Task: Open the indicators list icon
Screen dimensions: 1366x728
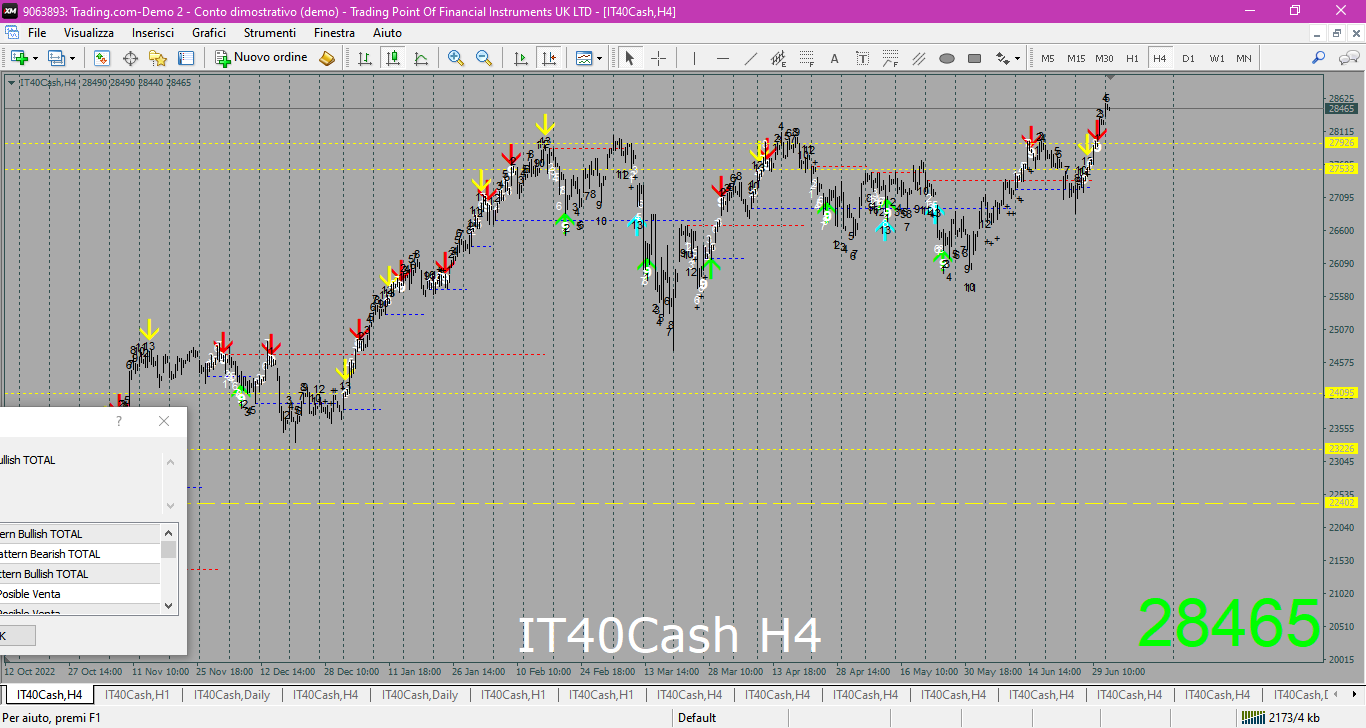Action: click(584, 58)
